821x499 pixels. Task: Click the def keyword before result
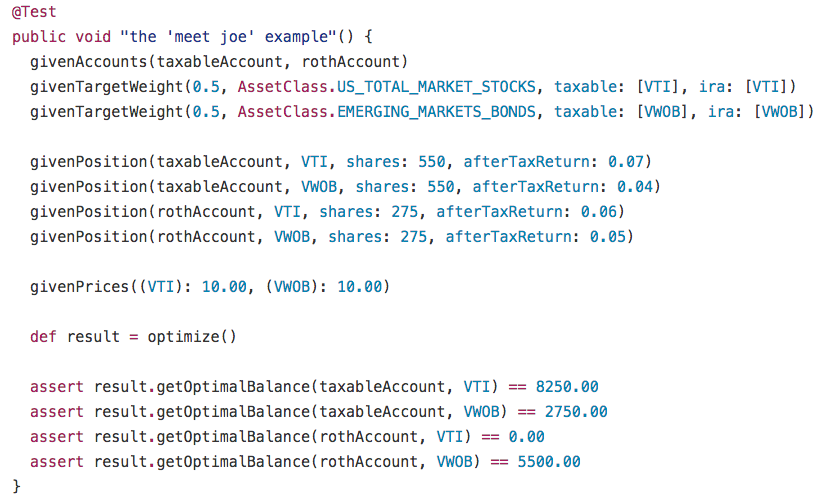pyautogui.click(x=43, y=337)
